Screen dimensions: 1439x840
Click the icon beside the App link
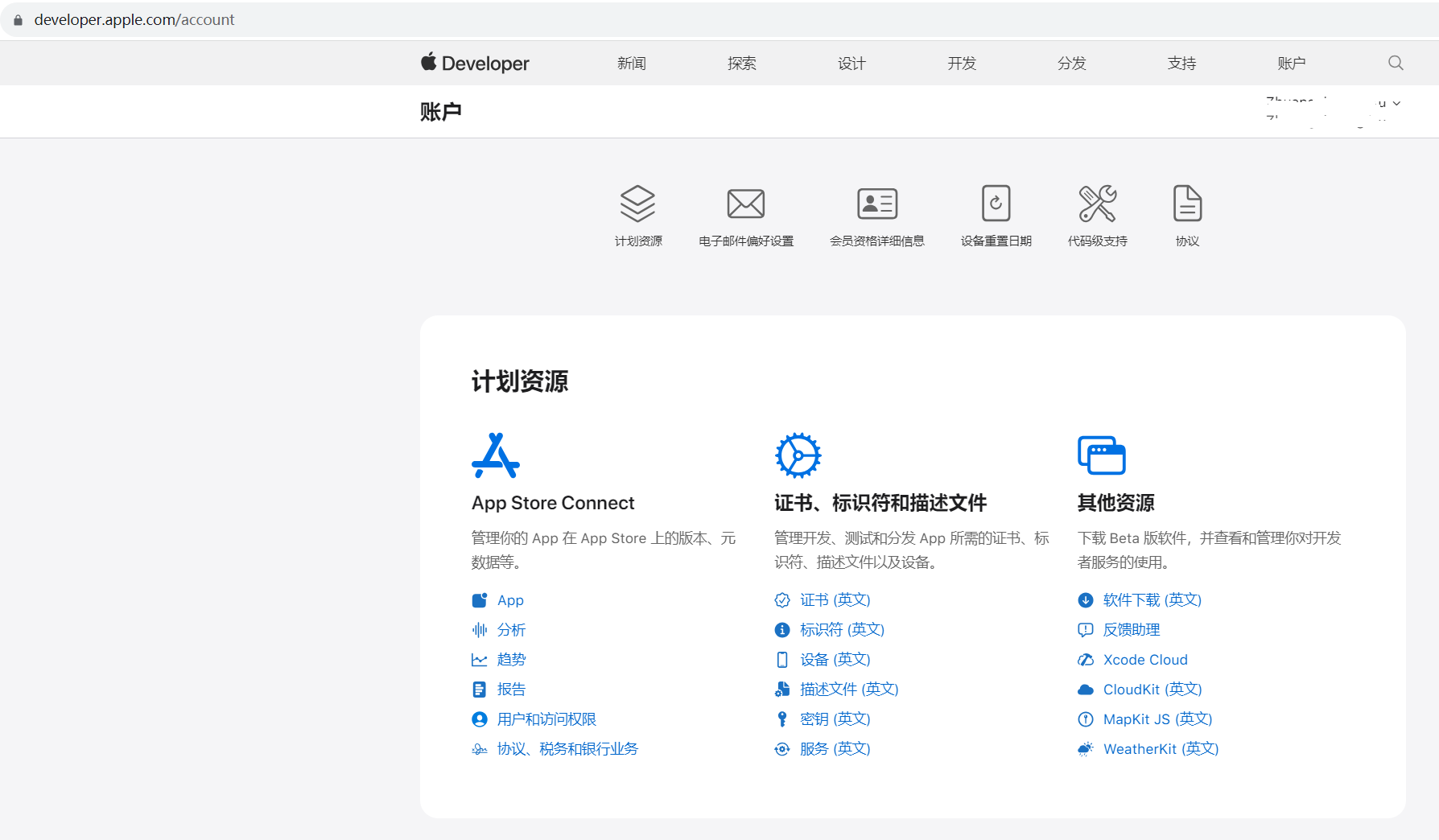(x=480, y=600)
